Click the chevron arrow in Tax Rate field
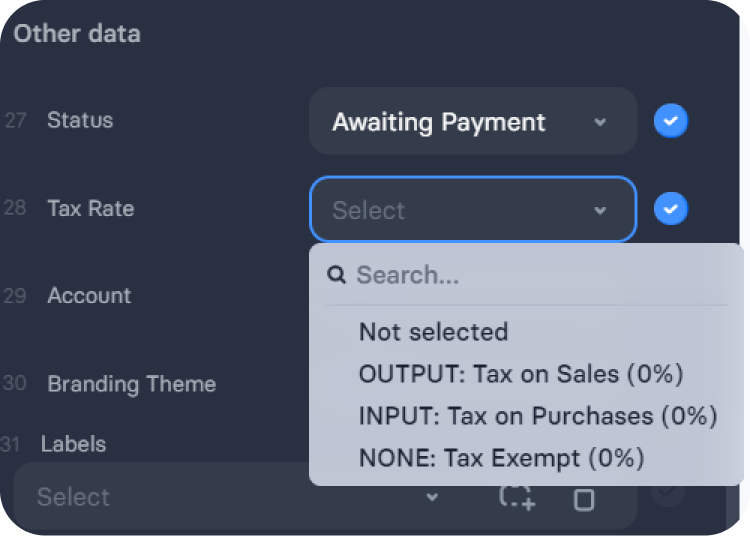The height and width of the screenshot is (536, 750). [600, 210]
